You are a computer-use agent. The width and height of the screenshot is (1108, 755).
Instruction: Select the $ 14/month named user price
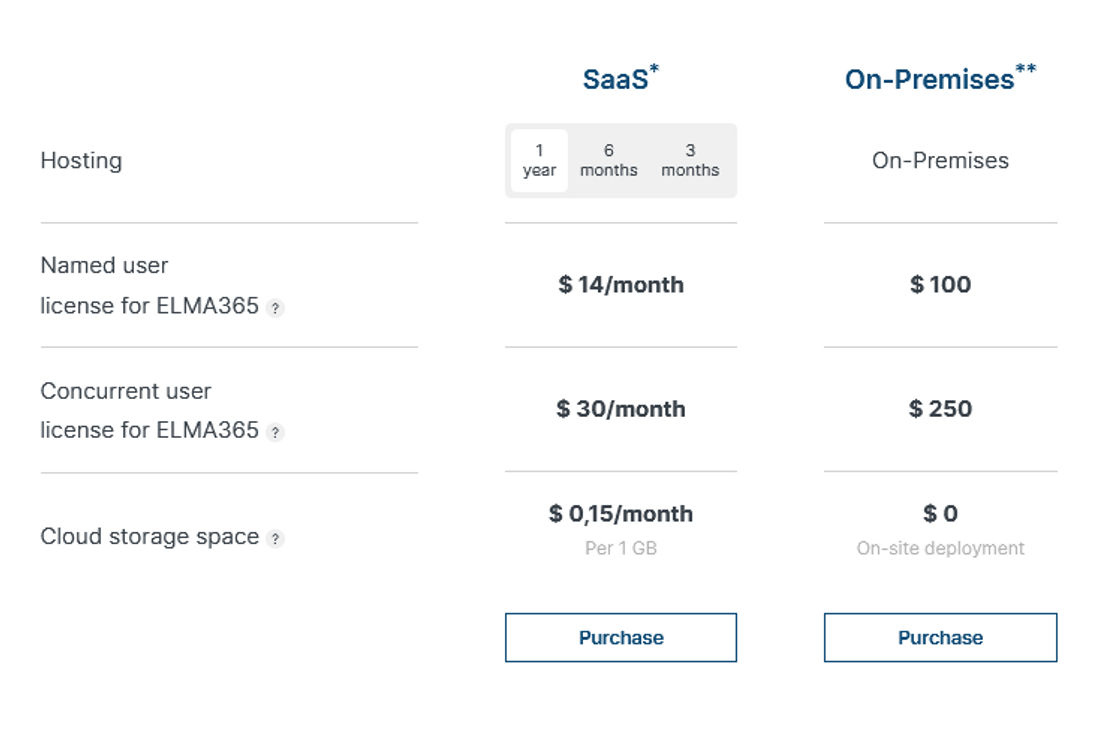click(621, 285)
